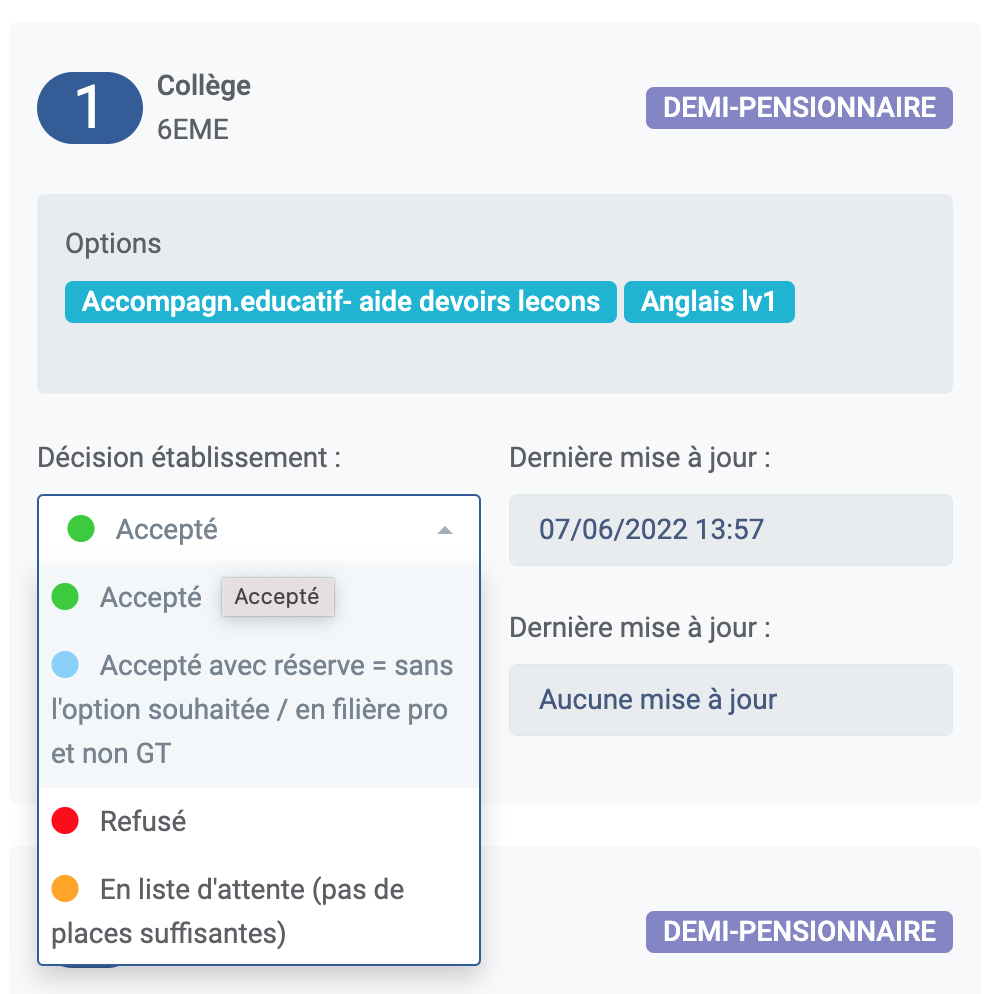
Task: Click the Collège 6EME heading
Action: pos(203,107)
